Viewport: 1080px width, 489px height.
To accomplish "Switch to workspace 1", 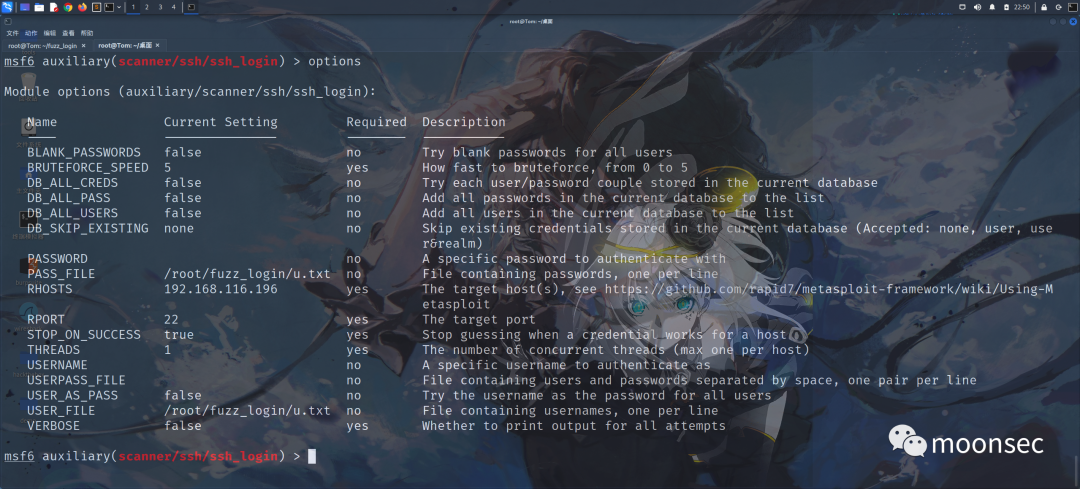I will click(x=133, y=7).
